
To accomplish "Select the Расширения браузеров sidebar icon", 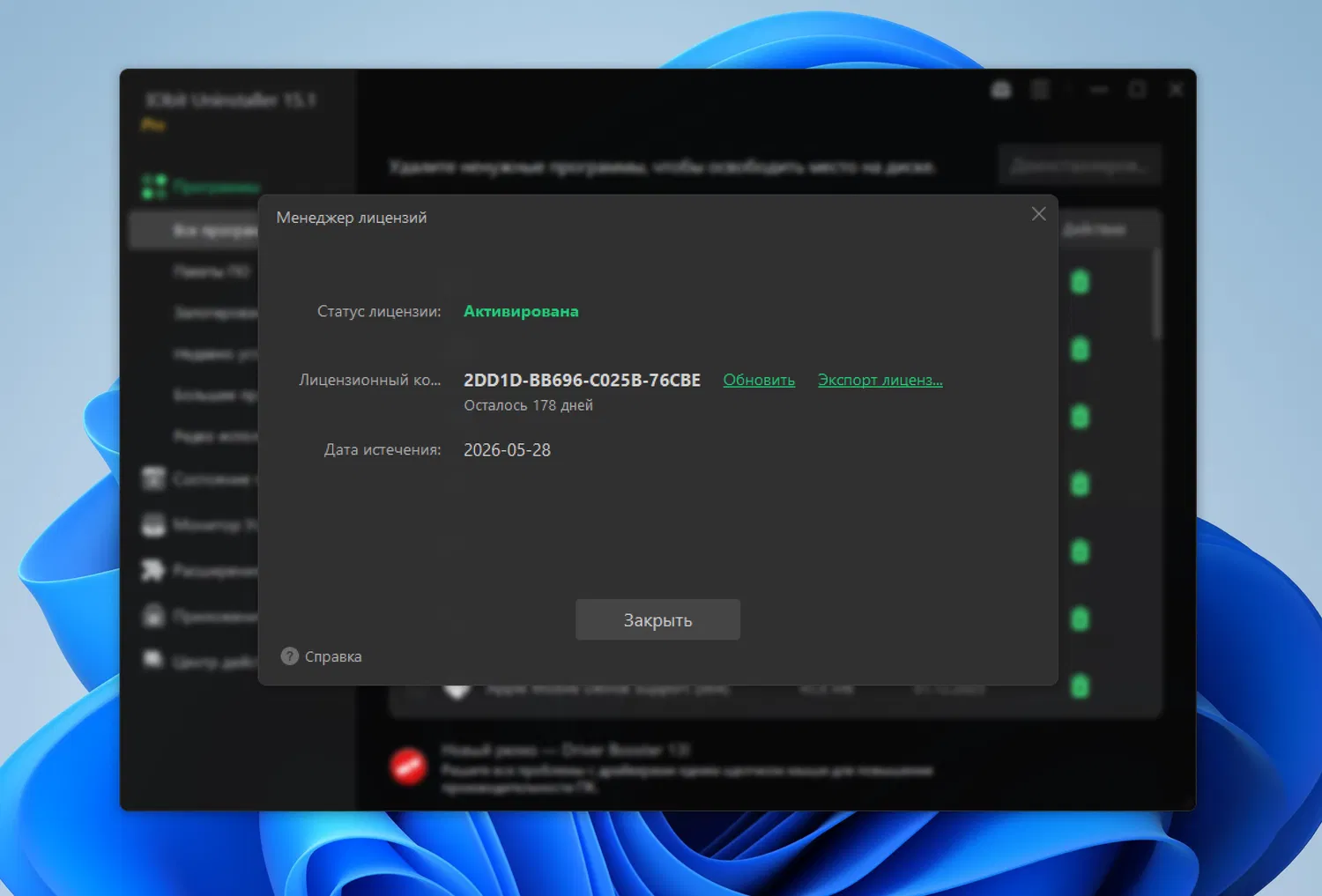I will tap(152, 570).
